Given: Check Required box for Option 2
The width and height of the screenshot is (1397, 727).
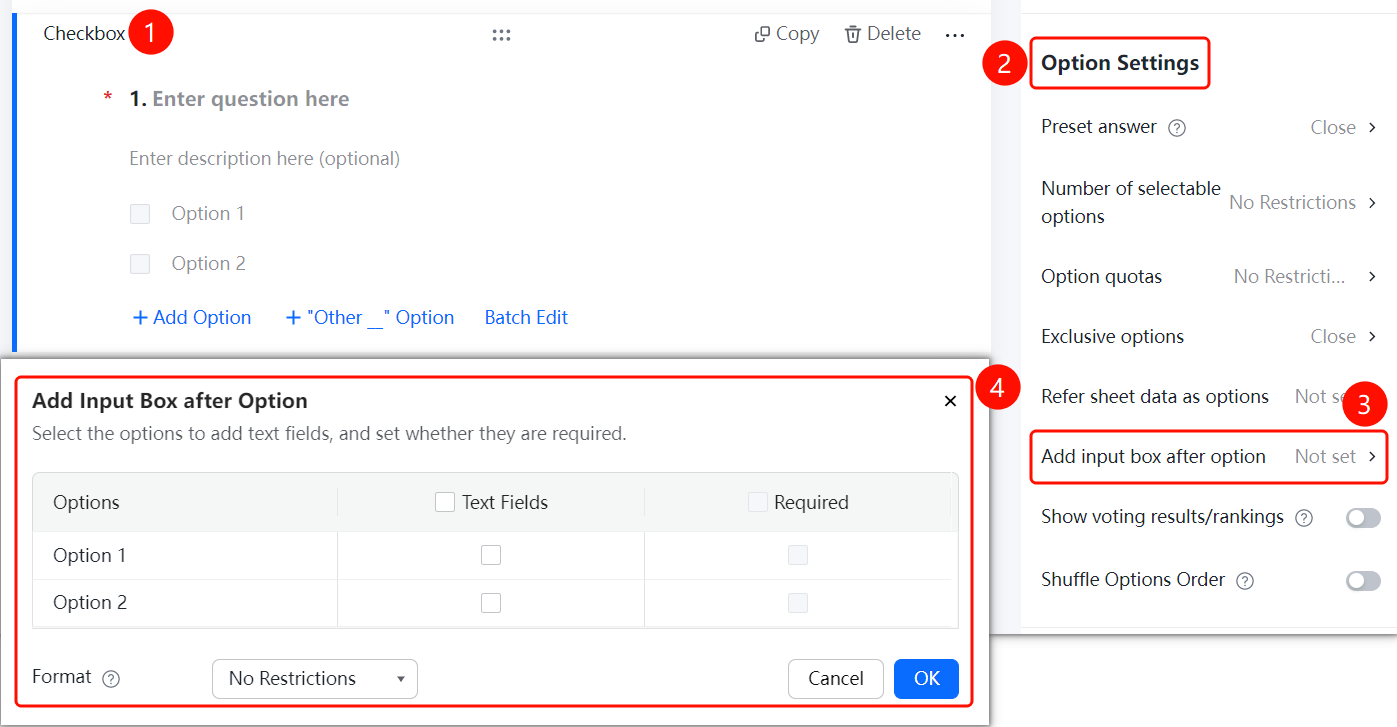Looking at the screenshot, I should pos(798,603).
